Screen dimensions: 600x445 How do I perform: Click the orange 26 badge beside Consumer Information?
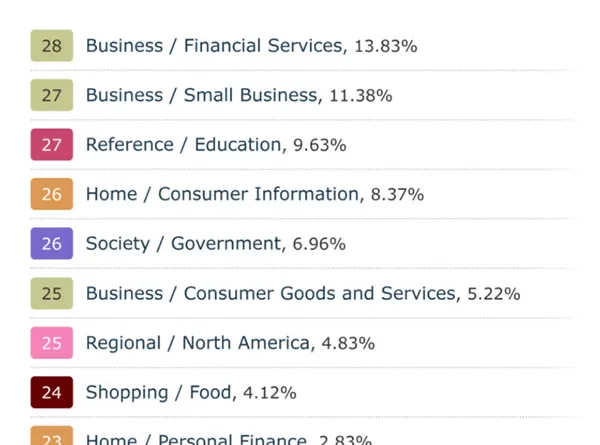[52, 194]
